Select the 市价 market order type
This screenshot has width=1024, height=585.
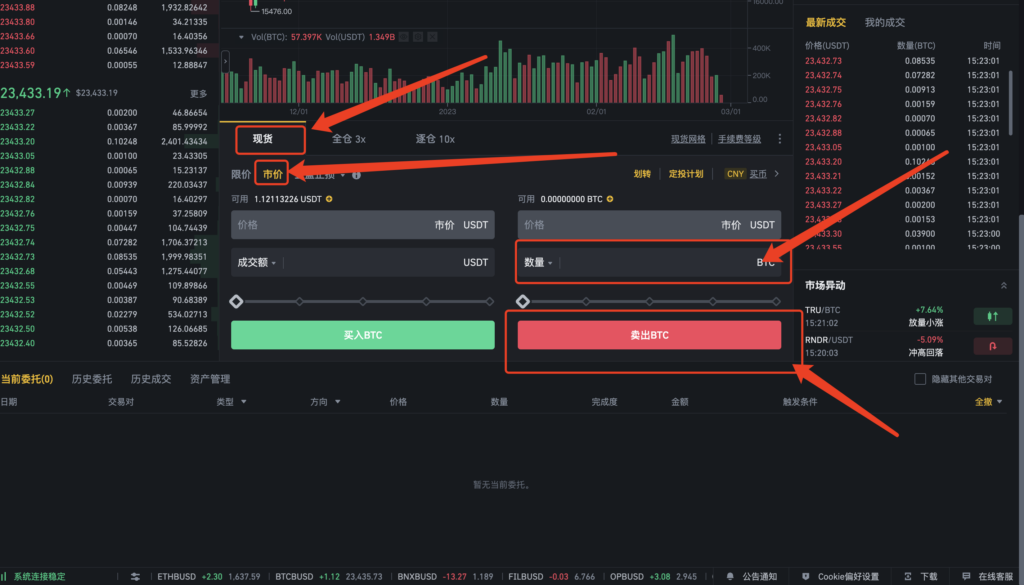[272, 174]
